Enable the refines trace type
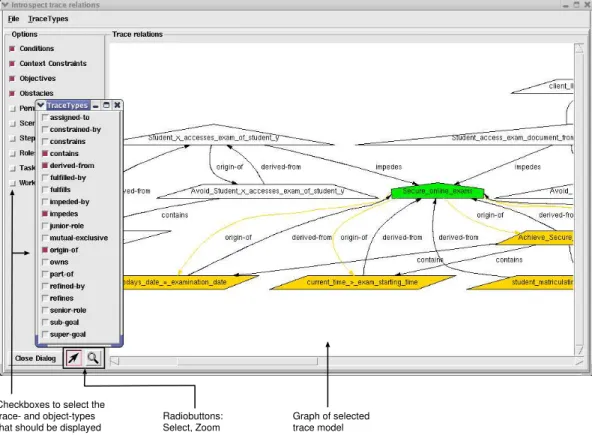592x435 pixels. (45, 298)
